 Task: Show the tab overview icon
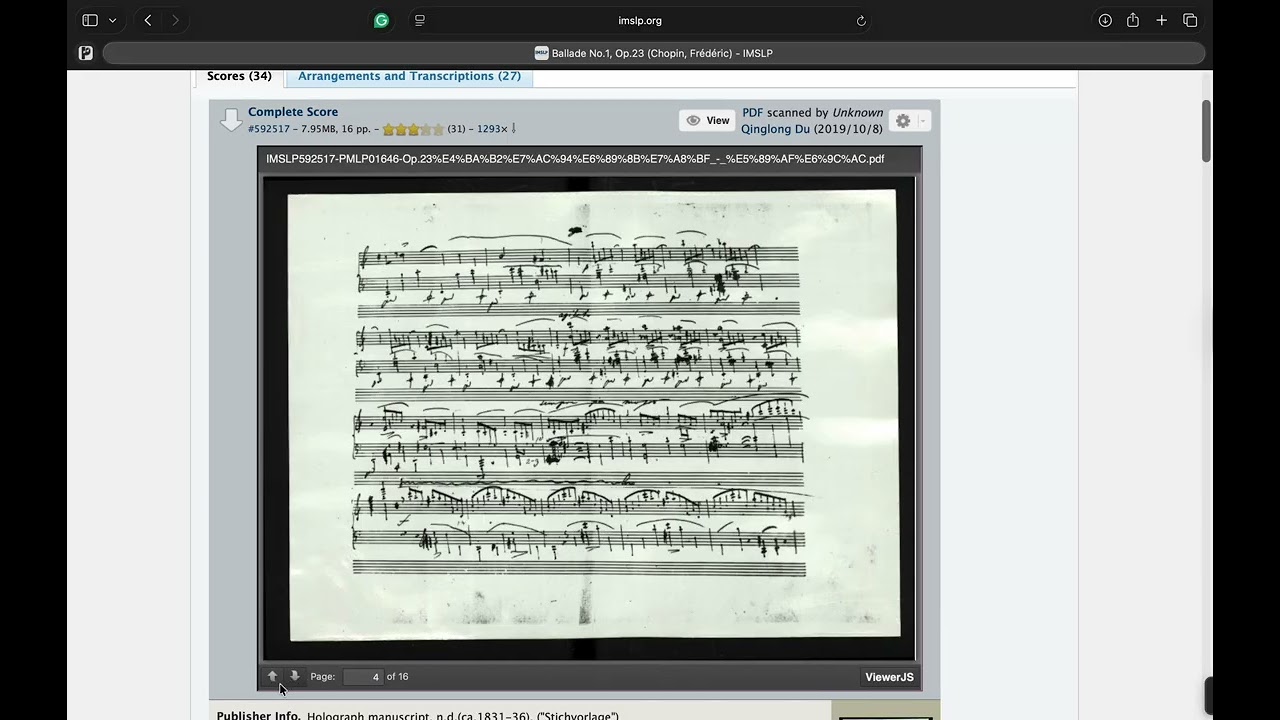[1190, 20]
